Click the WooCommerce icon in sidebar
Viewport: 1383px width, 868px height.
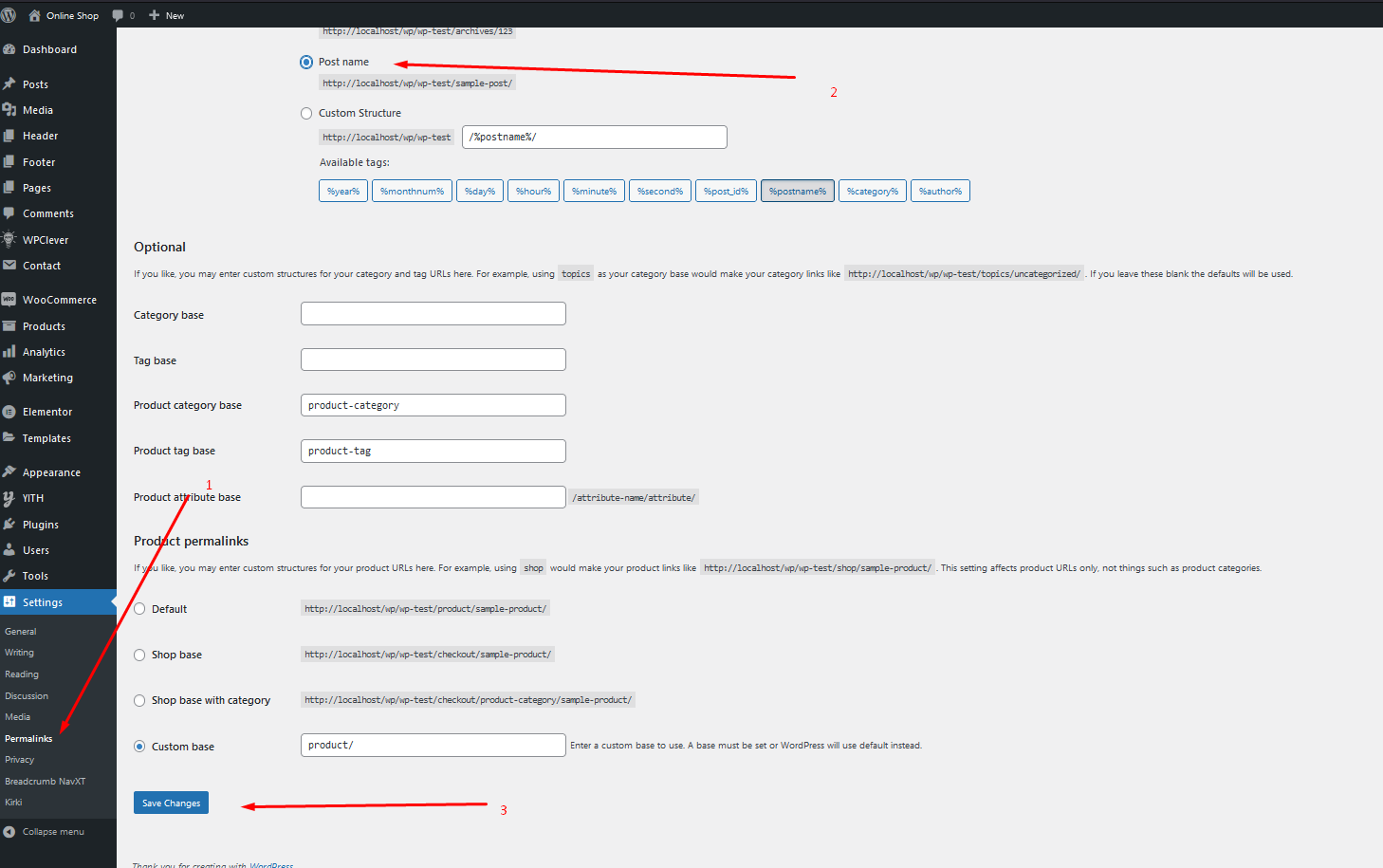pos(9,300)
